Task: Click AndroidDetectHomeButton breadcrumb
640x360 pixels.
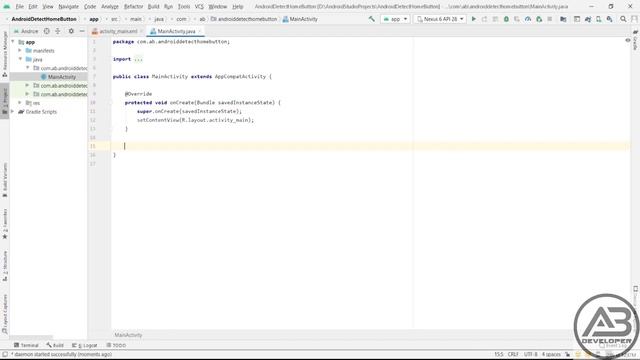Action: pos(44,19)
